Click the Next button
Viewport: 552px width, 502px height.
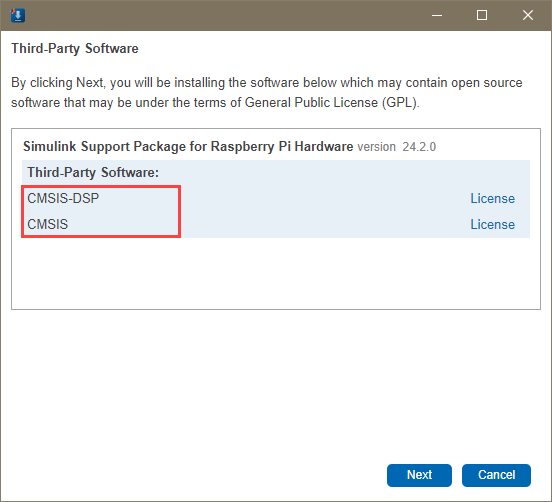419,475
